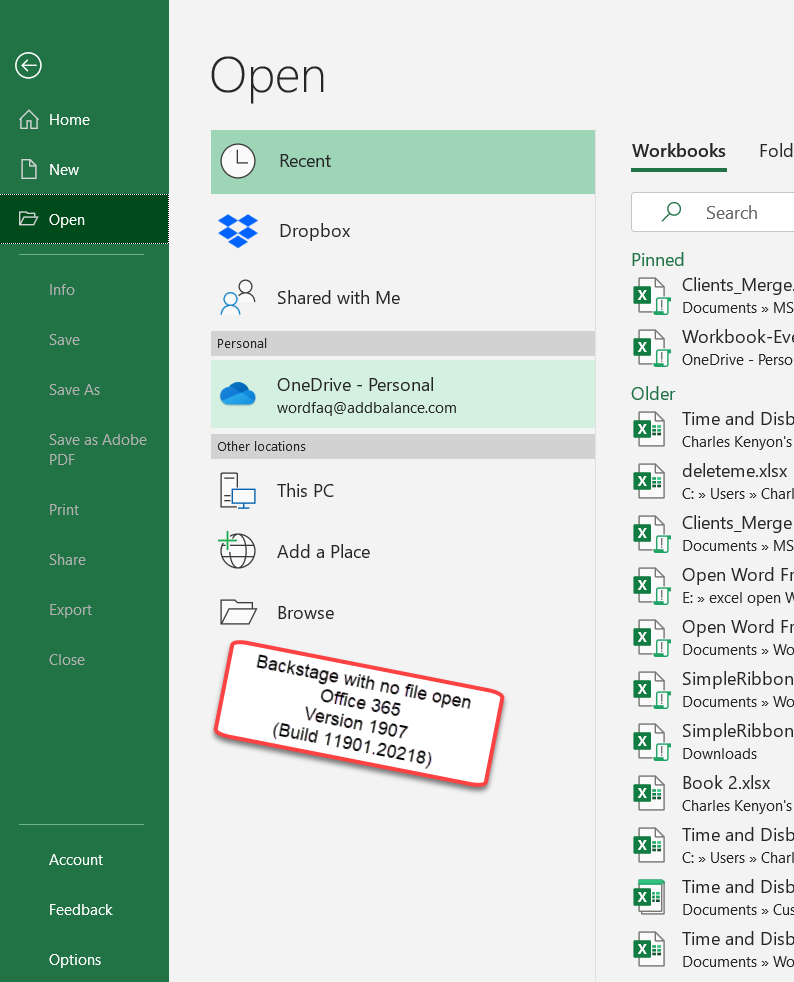Select New in the backstage sidebar
Viewport: 794px width, 982px height.
[85, 169]
